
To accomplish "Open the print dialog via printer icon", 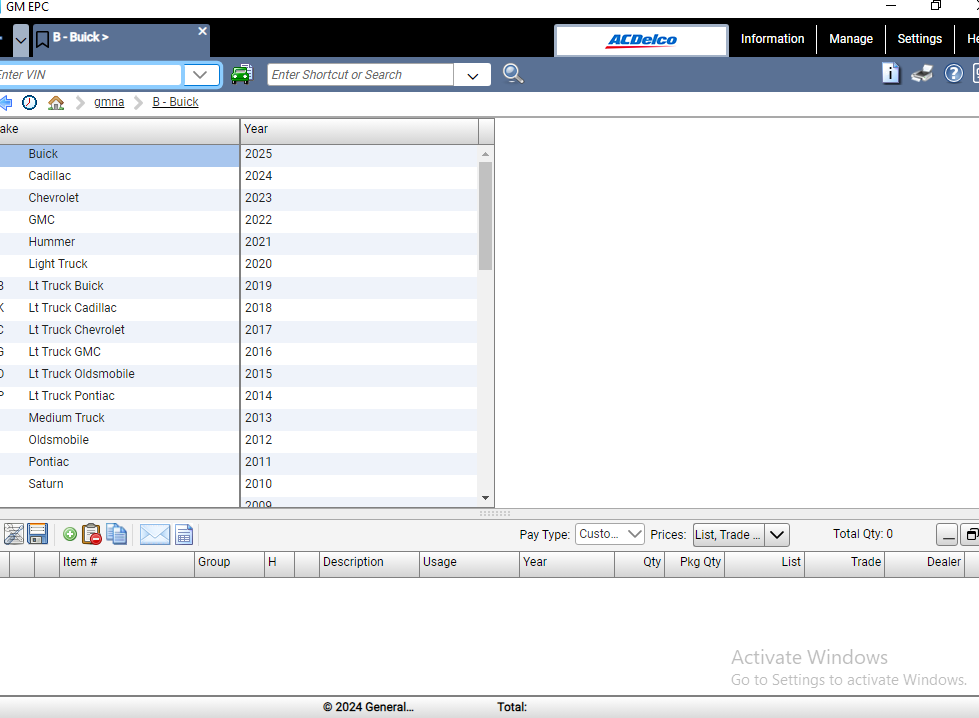I will (922, 73).
